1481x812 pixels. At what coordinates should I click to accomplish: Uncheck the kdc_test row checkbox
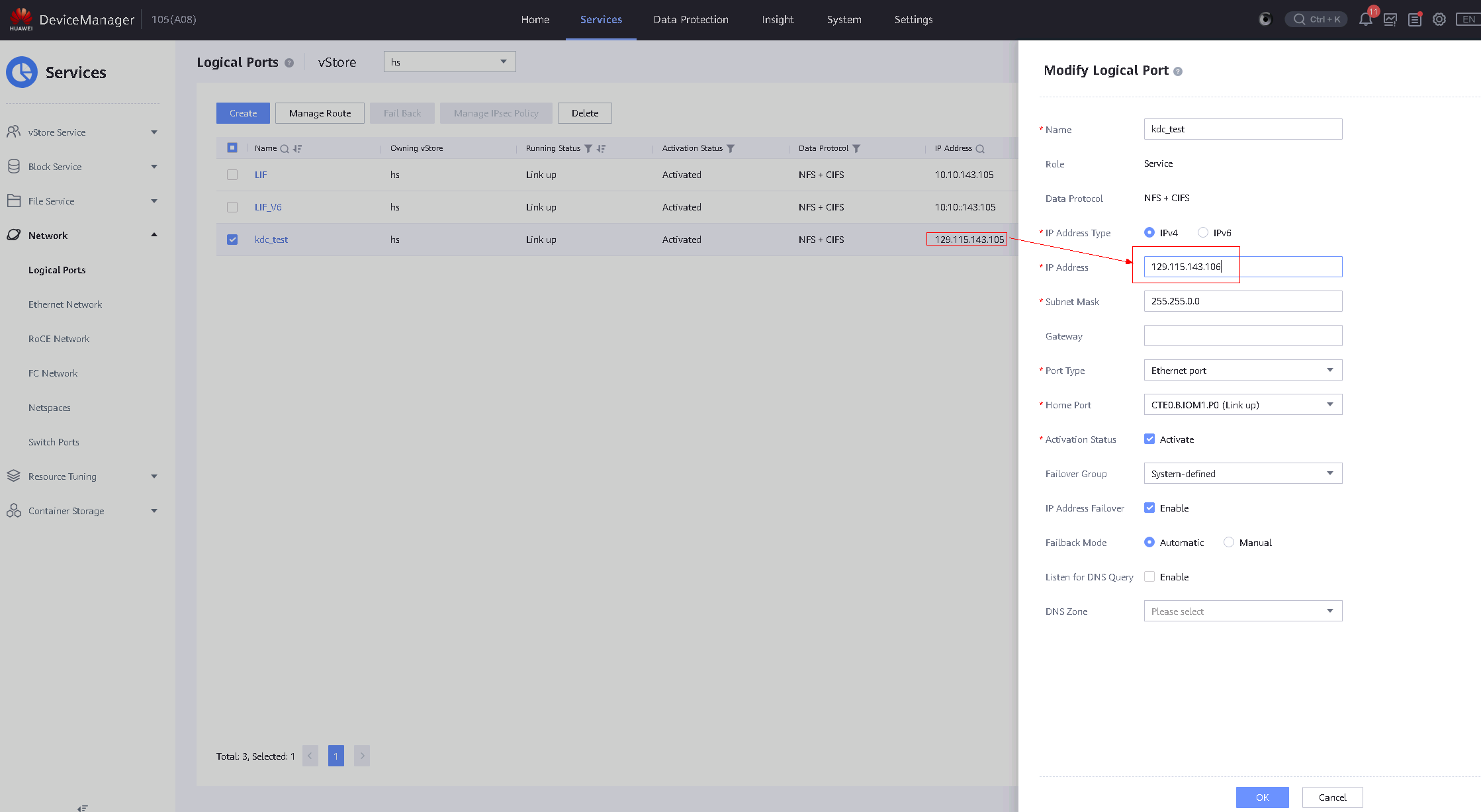(232, 240)
